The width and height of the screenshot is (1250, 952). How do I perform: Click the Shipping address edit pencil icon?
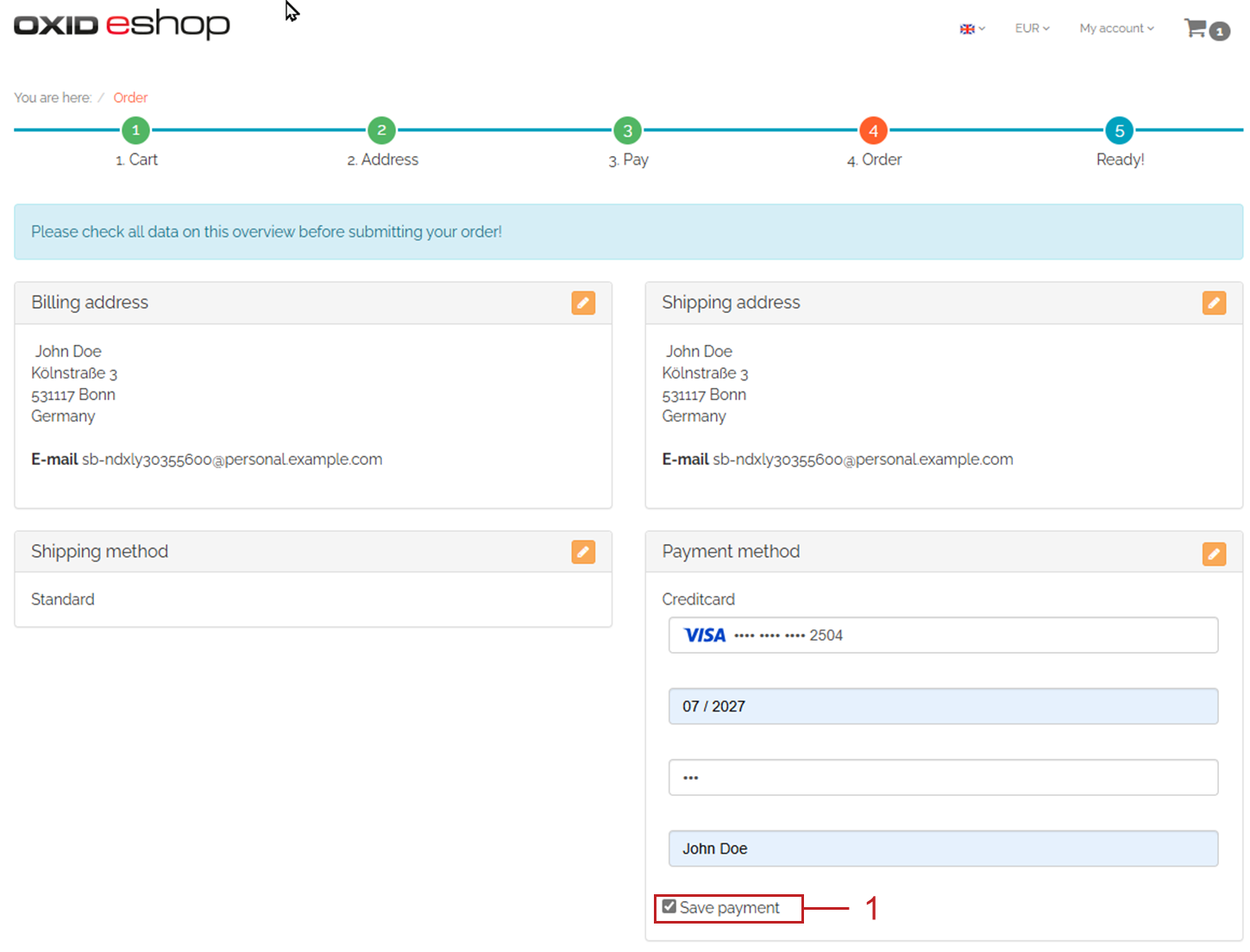point(1214,303)
